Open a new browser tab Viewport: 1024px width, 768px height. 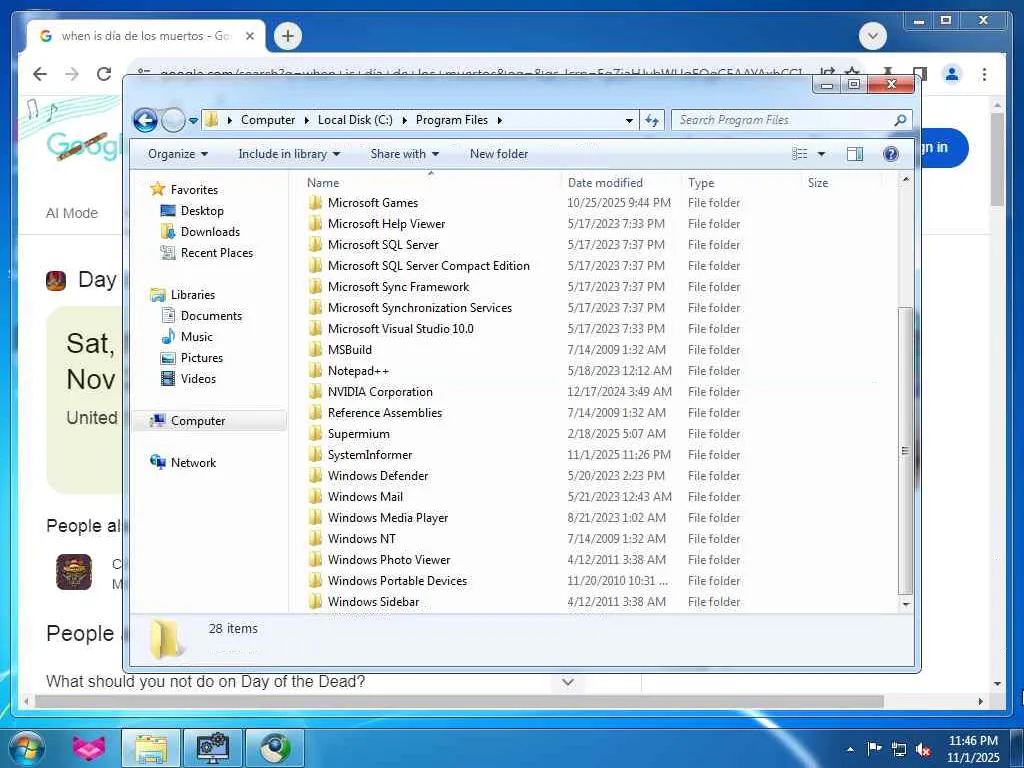click(288, 36)
